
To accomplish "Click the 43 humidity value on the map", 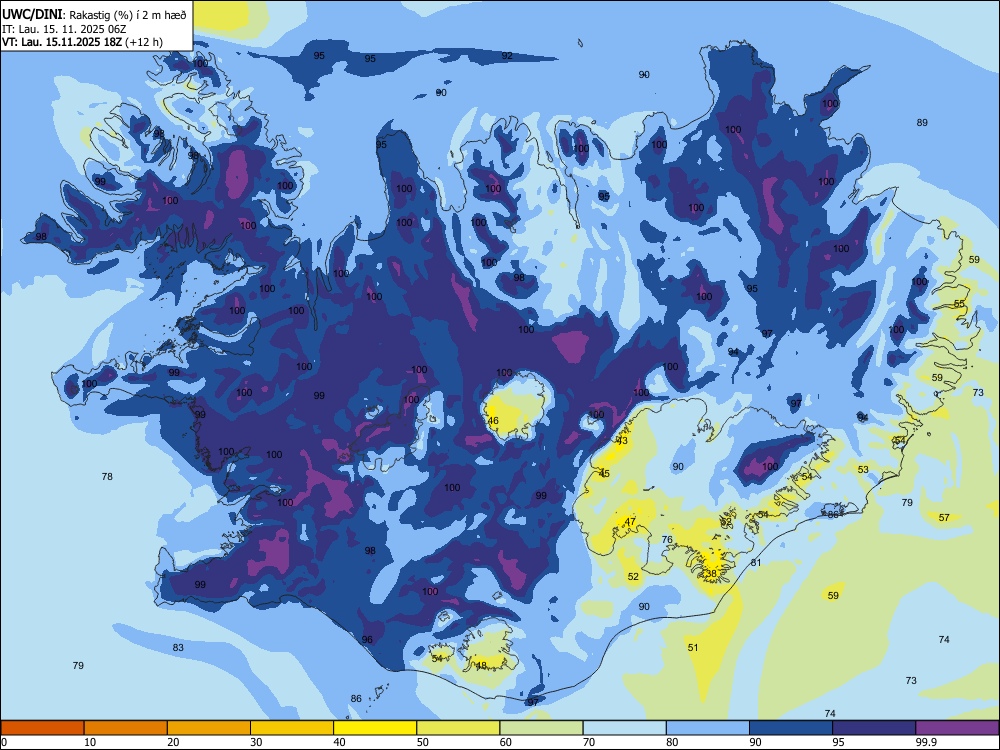I will (622, 441).
